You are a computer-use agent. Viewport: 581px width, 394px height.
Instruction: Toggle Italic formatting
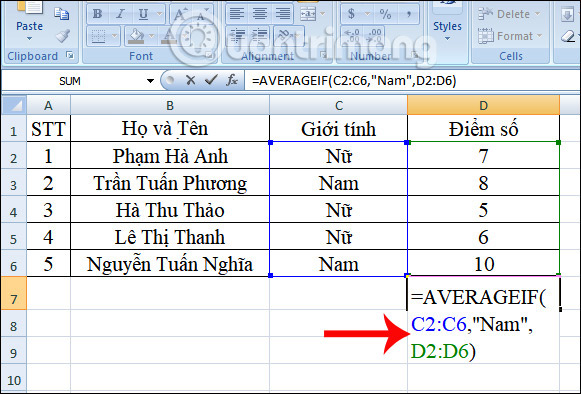tap(120, 14)
